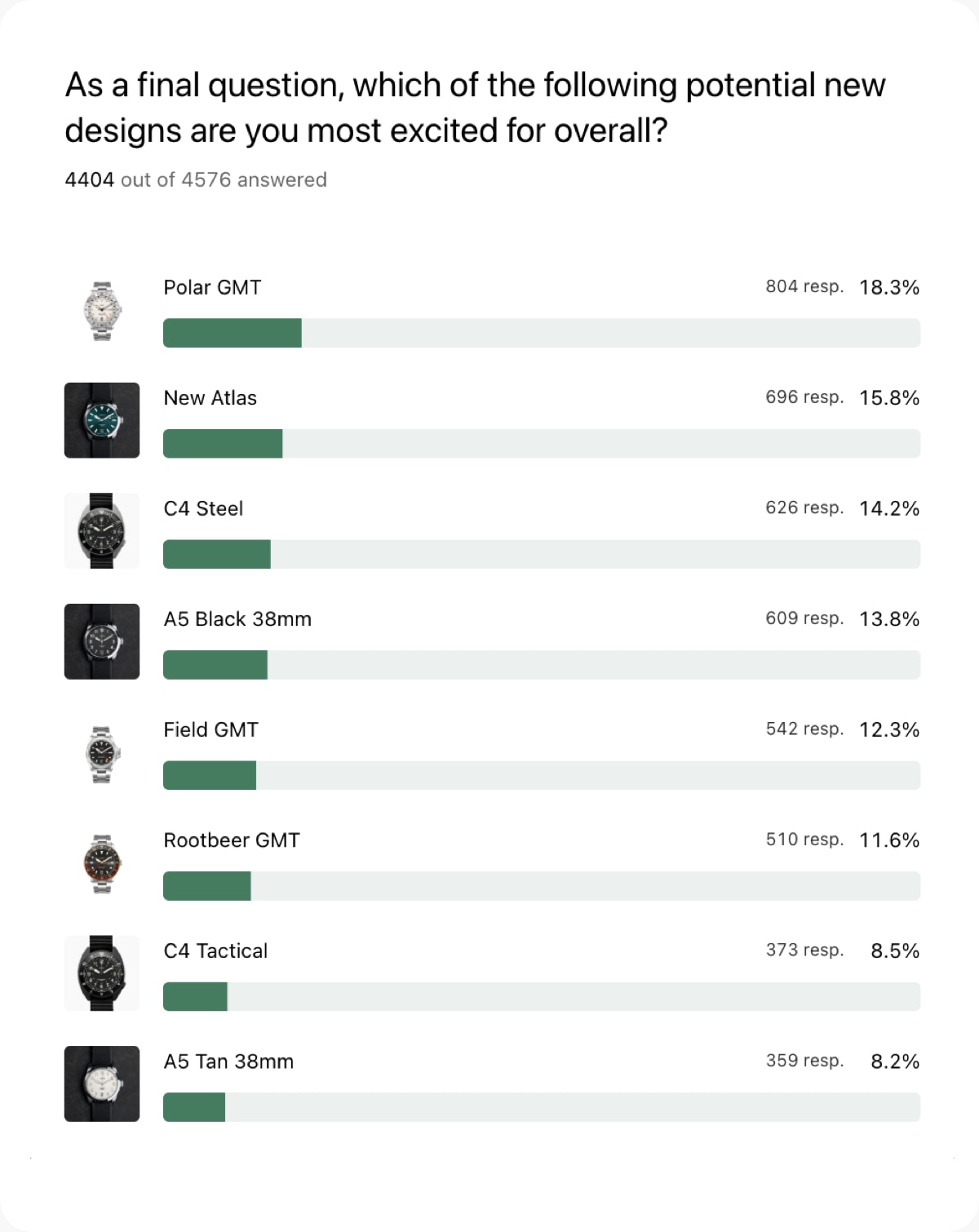Click the 4404 out of 4576 answered text
This screenshot has height=1232, width=979.
pos(196,179)
